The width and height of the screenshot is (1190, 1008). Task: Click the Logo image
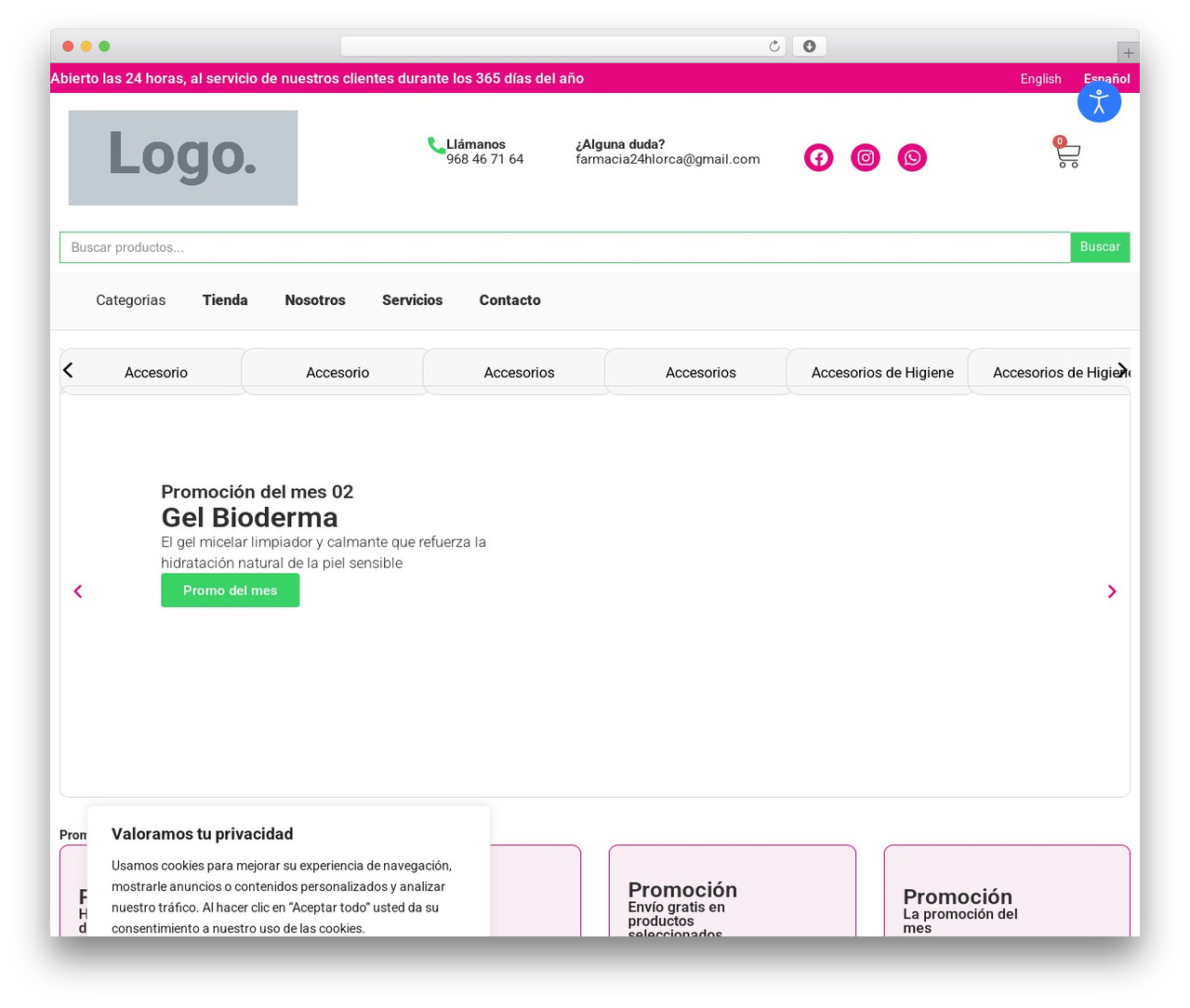[x=183, y=158]
